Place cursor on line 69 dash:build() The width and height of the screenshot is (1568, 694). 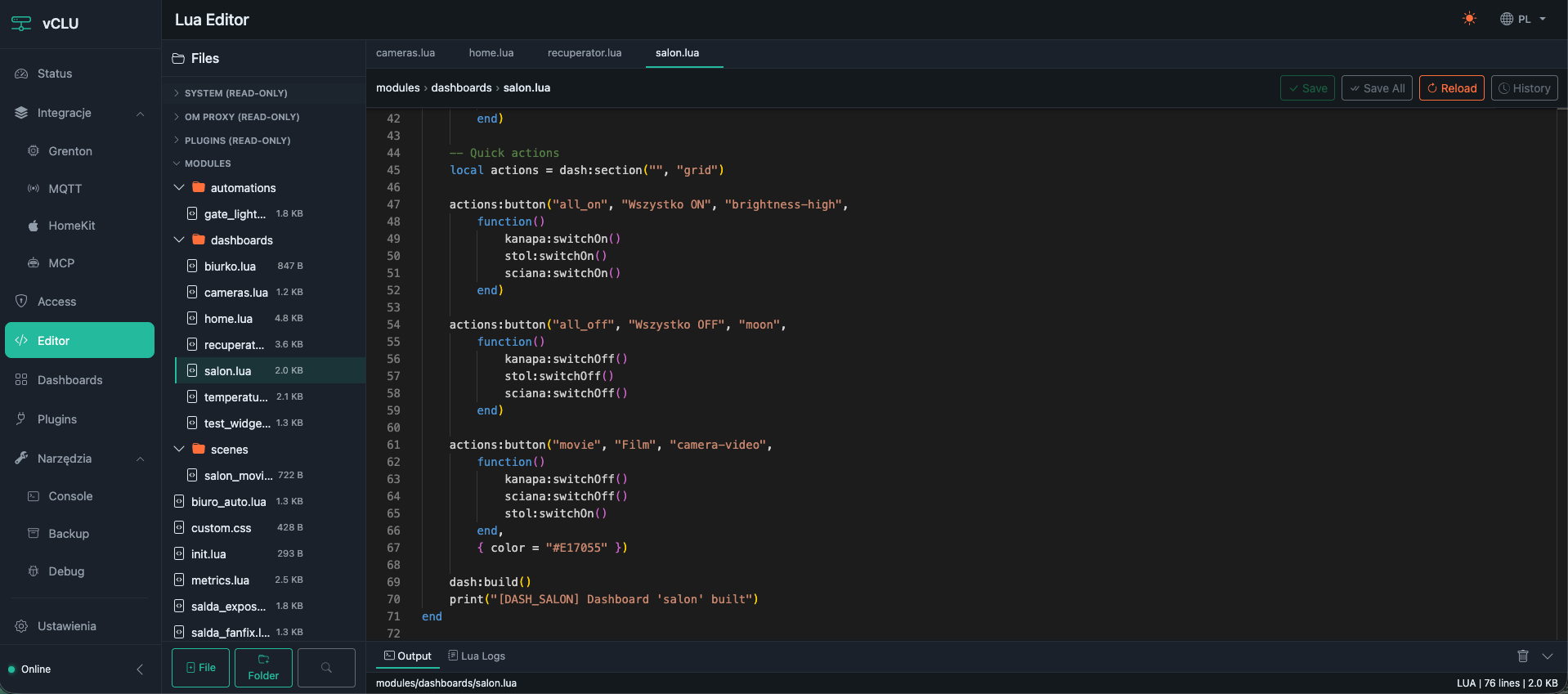(490, 582)
